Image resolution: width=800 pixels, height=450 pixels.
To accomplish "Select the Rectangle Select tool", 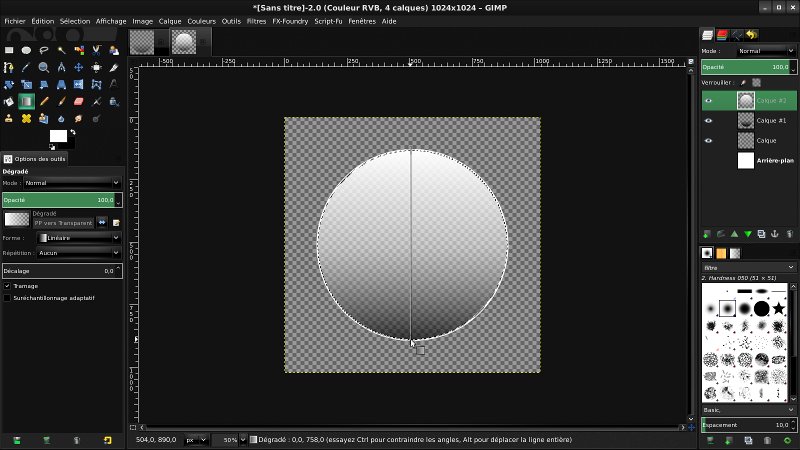I will [9, 50].
